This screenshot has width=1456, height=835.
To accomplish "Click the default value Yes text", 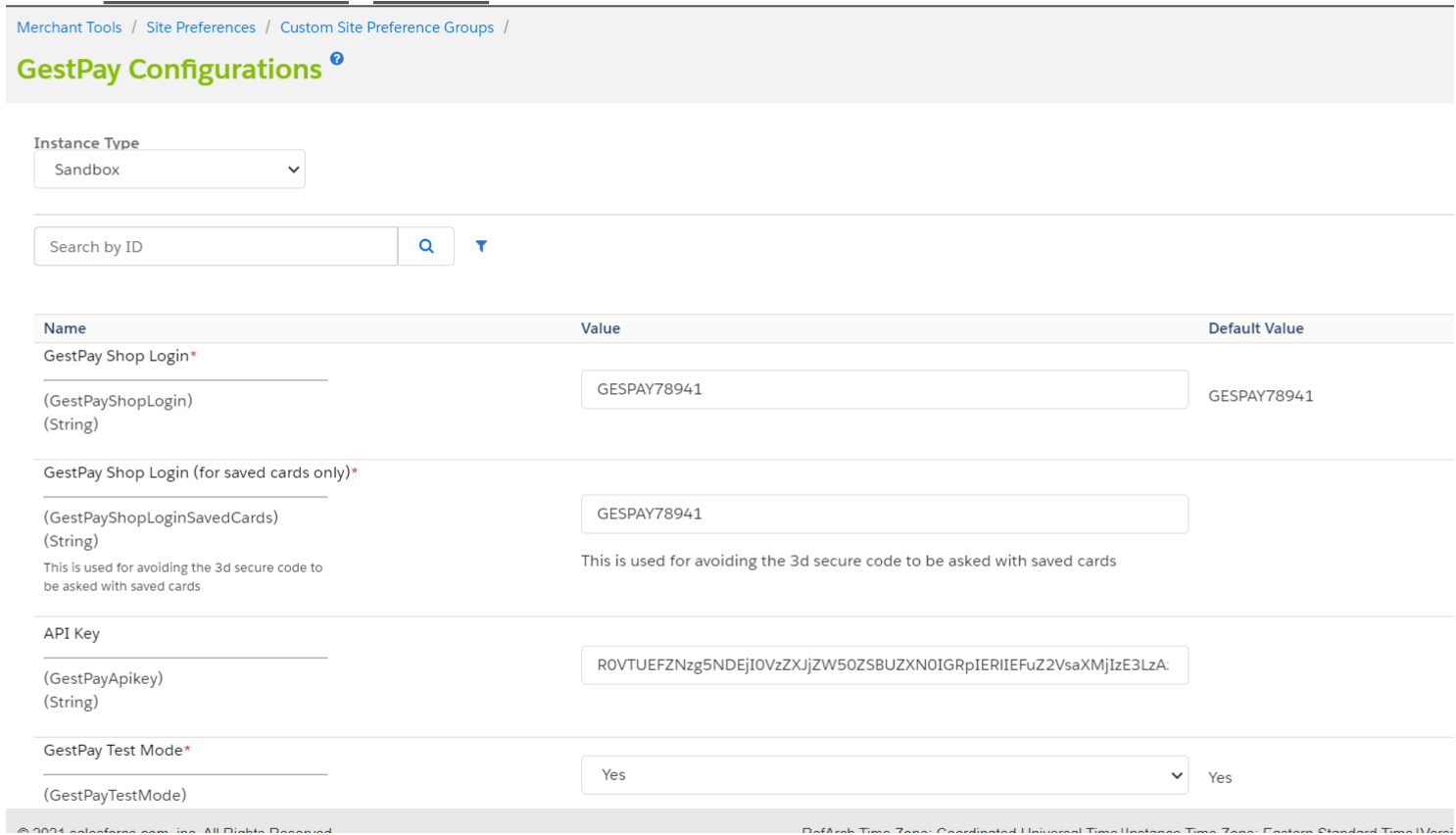I will tap(1220, 777).
